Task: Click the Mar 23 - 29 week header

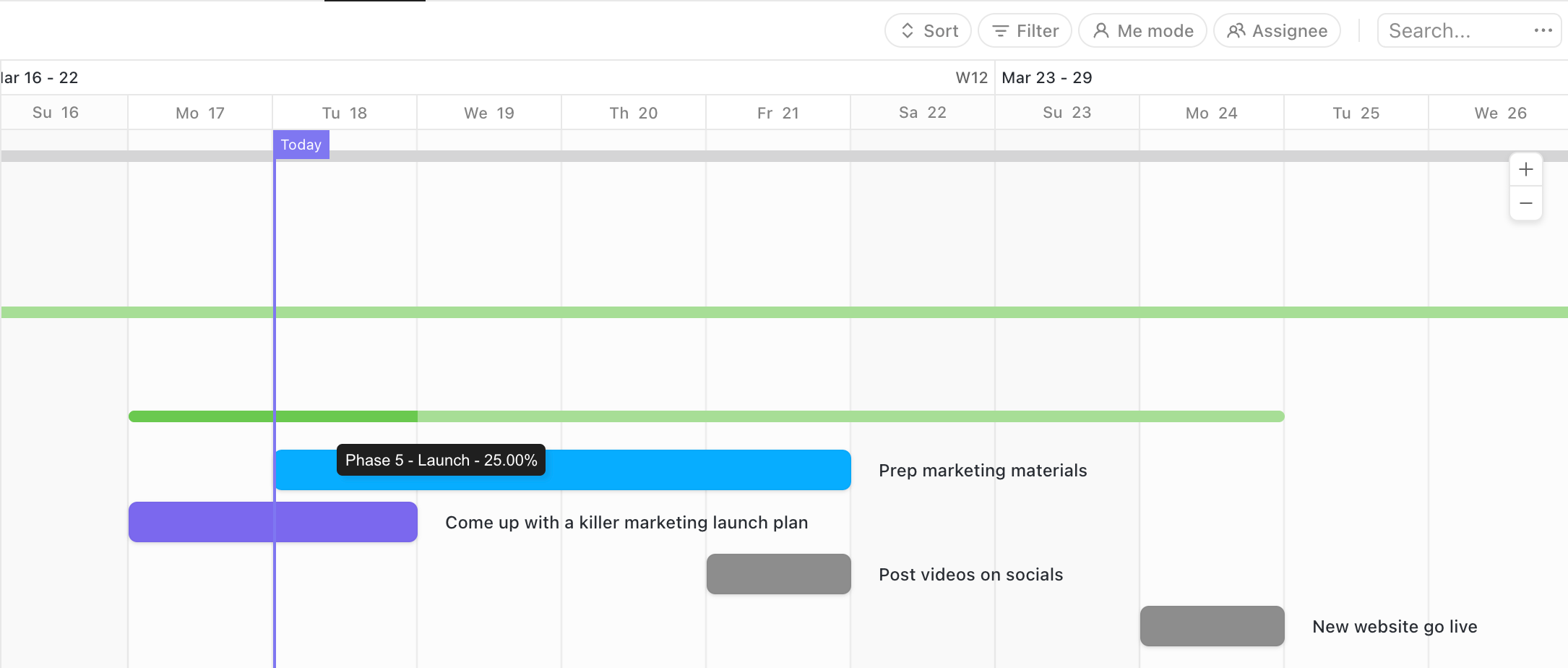Action: pos(1046,77)
